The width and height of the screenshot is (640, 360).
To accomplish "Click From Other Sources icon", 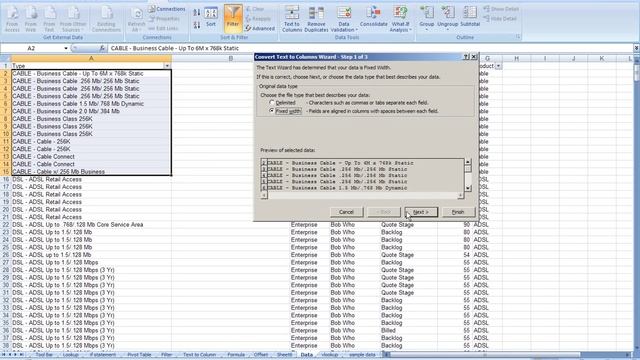I will click(73, 19).
